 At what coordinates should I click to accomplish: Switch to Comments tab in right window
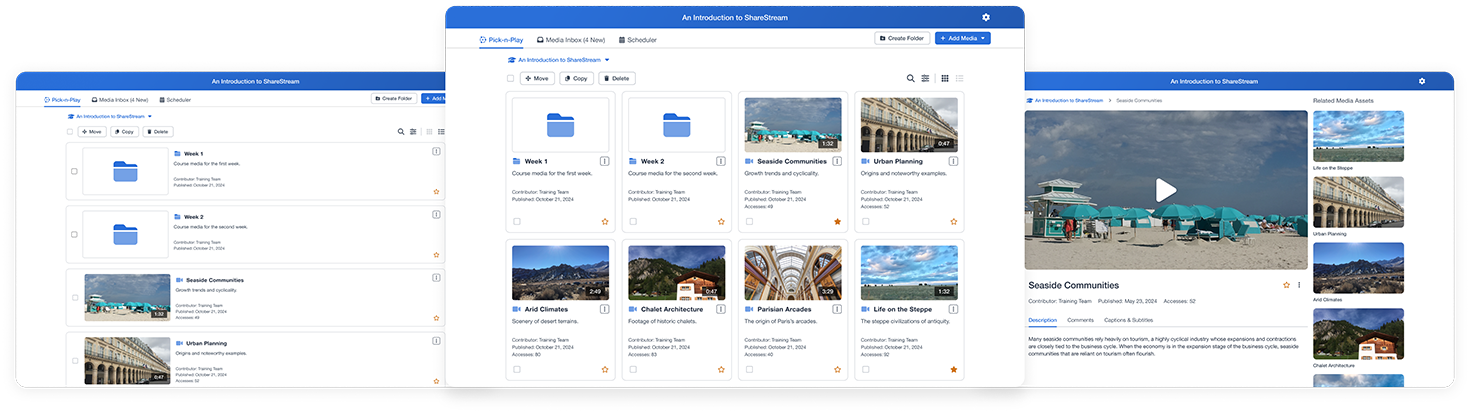[1080, 320]
